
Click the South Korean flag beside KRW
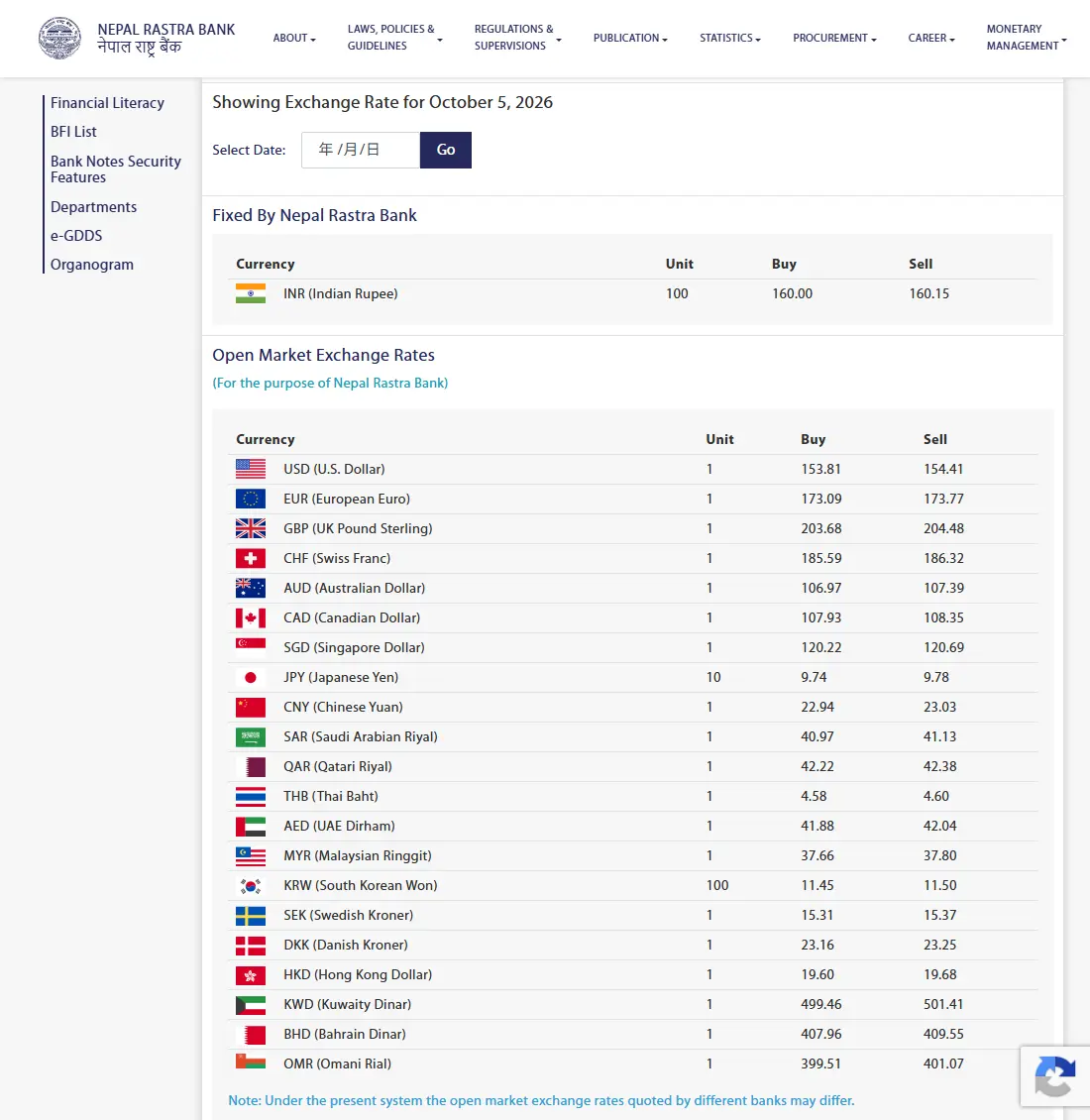(251, 886)
